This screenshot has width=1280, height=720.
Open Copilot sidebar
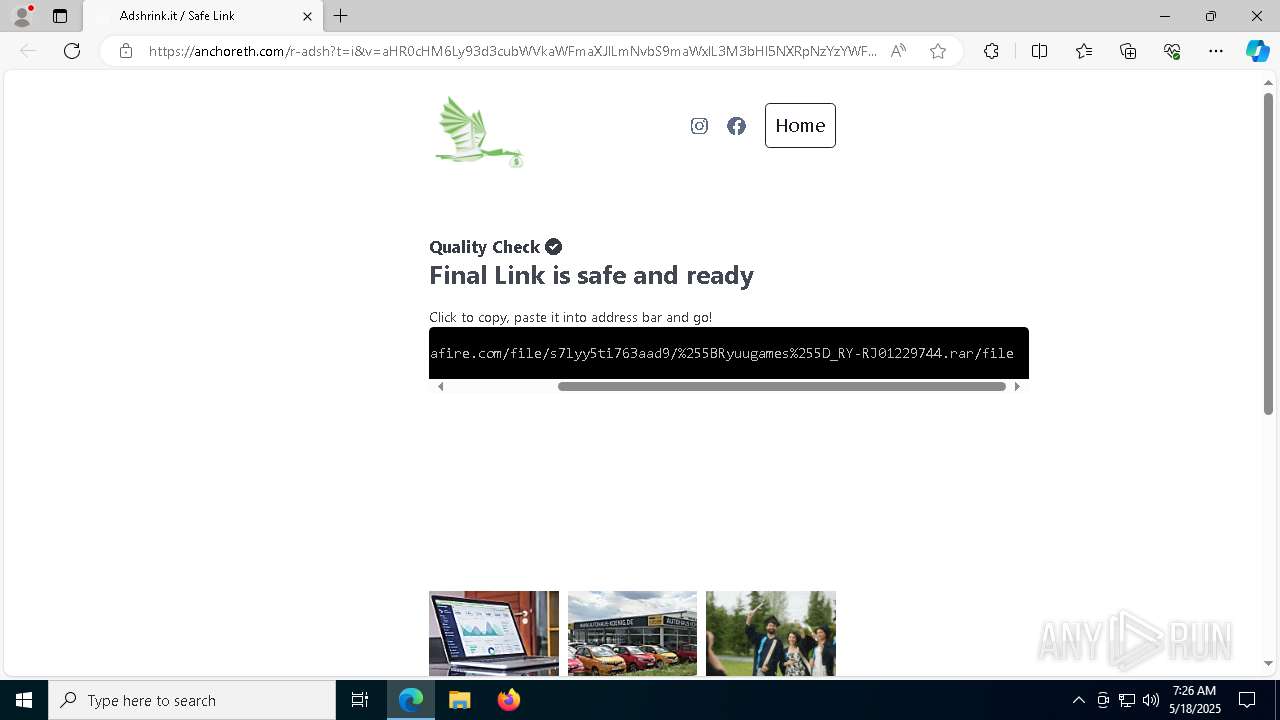1257,51
